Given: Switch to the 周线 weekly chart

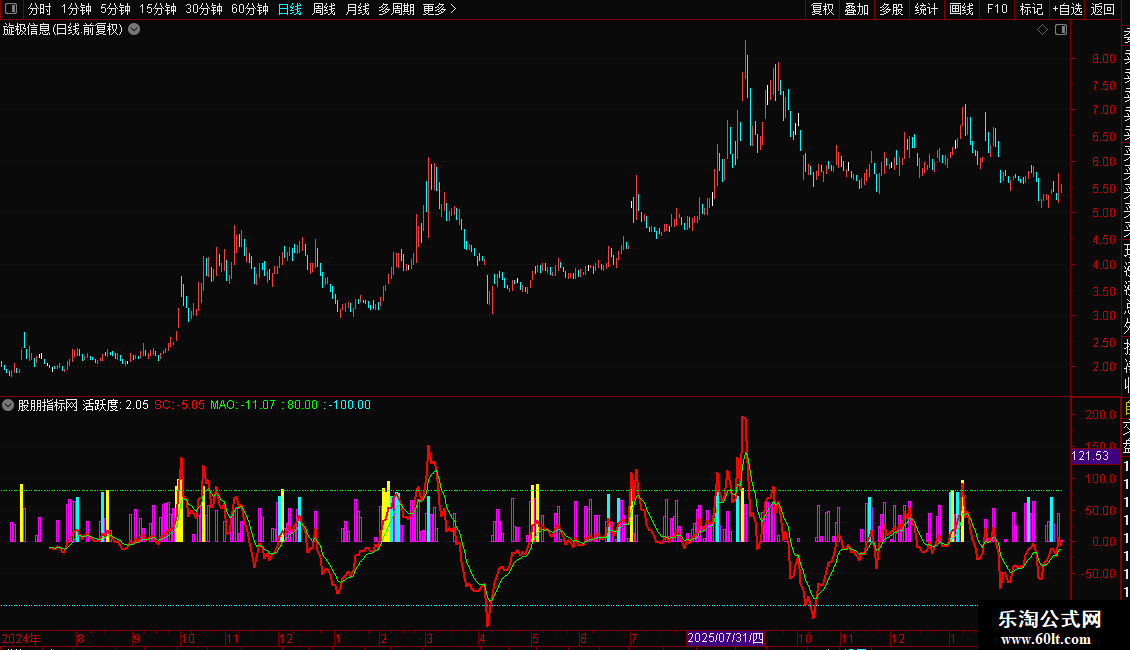Looking at the screenshot, I should (324, 9).
